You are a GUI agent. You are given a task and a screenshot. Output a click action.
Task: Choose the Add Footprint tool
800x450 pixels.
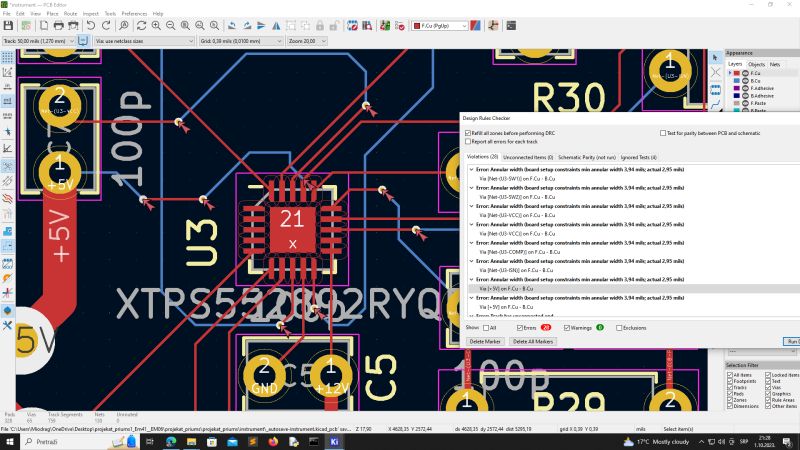715,90
